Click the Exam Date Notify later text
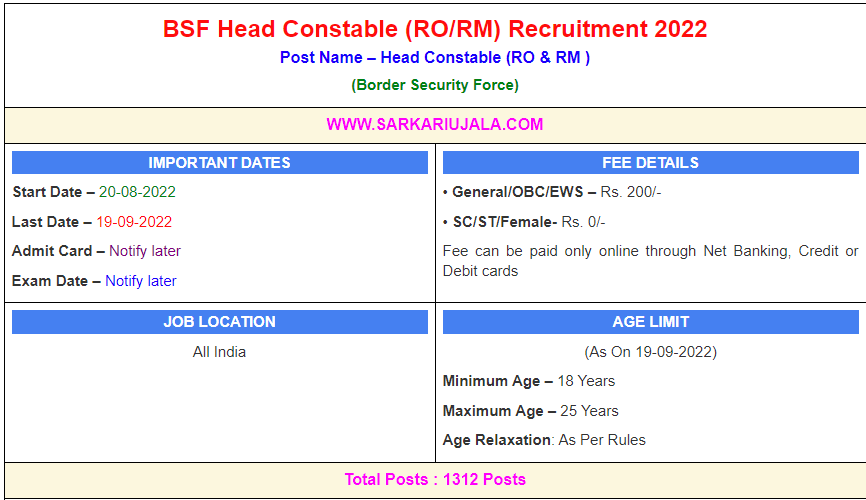The image size is (866, 500). coord(141,281)
